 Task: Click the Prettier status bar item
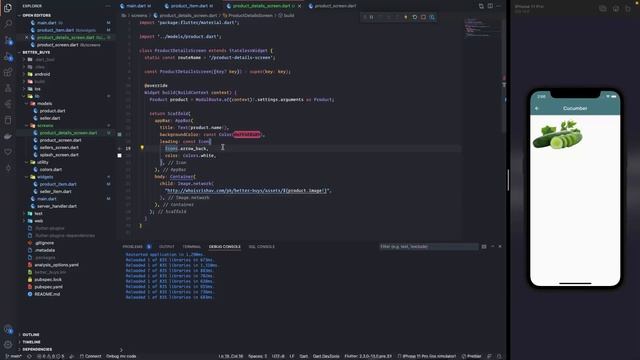coord(471,356)
